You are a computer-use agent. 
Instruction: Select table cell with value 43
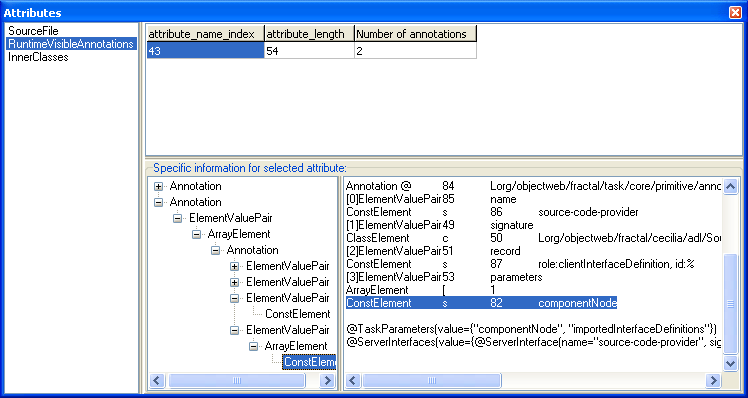point(205,51)
